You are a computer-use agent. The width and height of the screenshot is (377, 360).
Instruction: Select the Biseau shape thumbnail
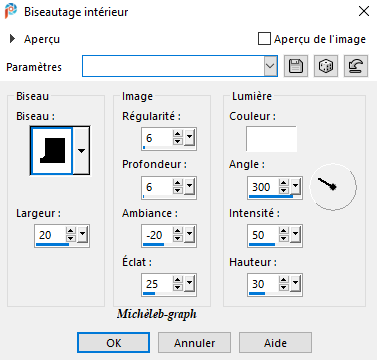(51, 151)
